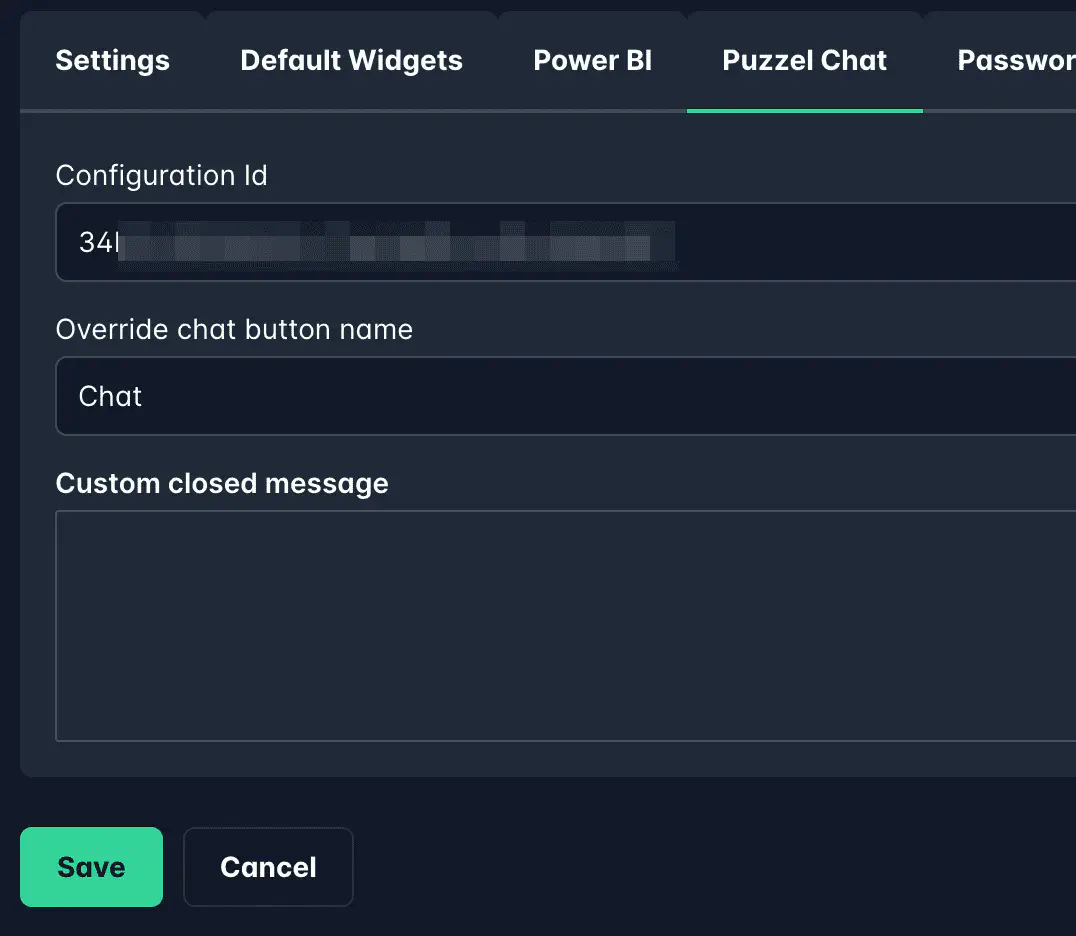
Task: Open the Default Widgets tab
Action: click(351, 60)
